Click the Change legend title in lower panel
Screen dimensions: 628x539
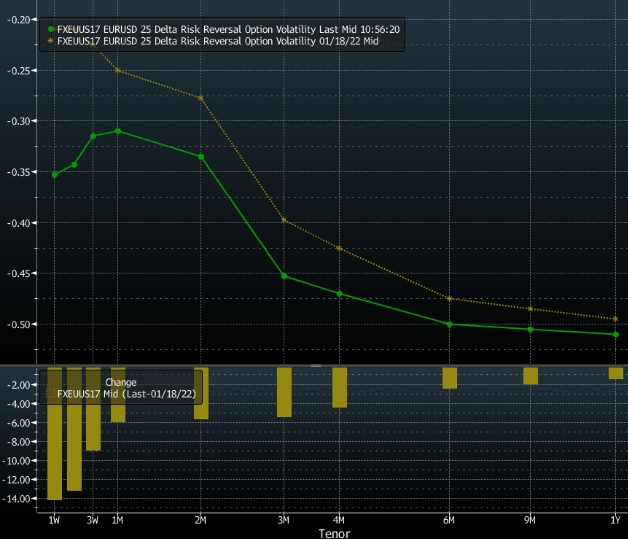point(121,382)
